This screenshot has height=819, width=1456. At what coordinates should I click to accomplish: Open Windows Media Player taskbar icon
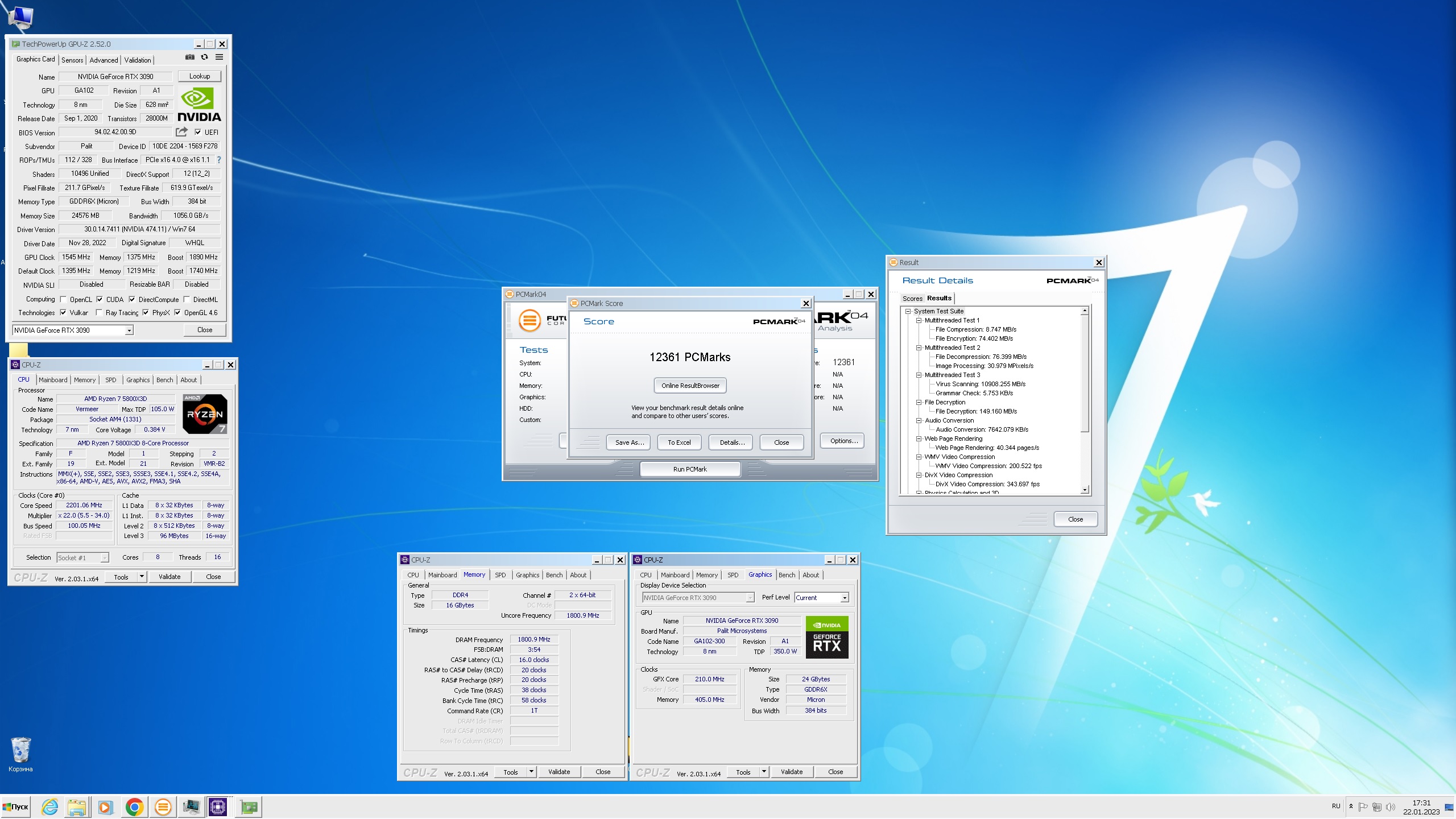tap(105, 806)
